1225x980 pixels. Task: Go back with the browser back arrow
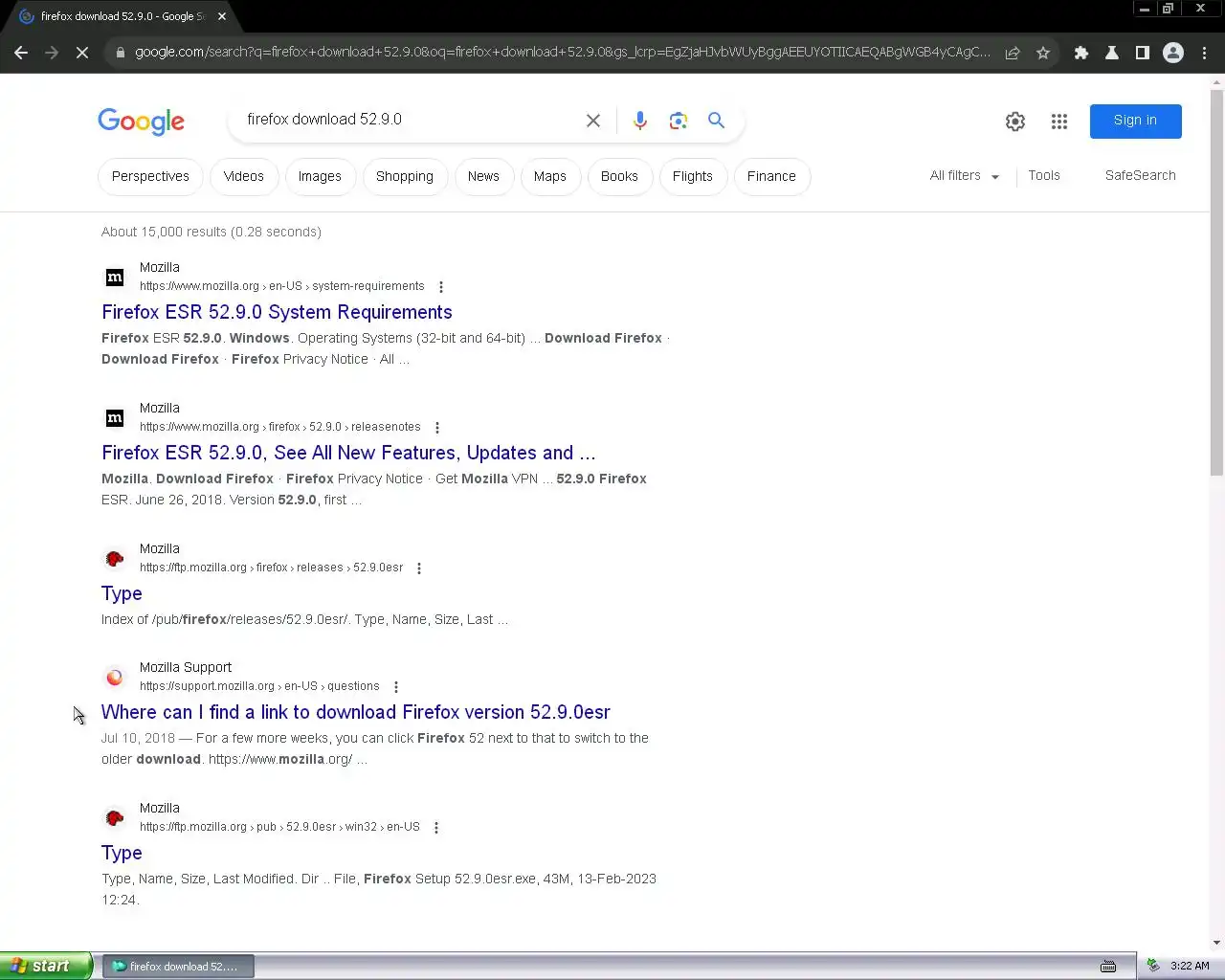point(21,53)
